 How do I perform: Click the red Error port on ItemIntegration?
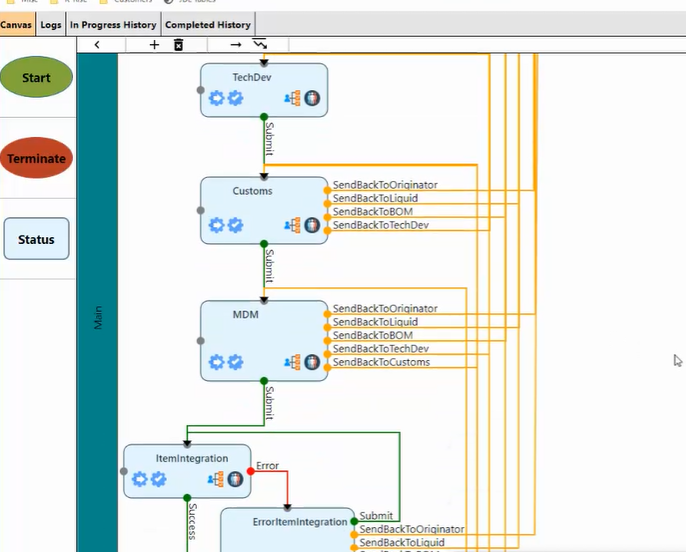[251, 471]
